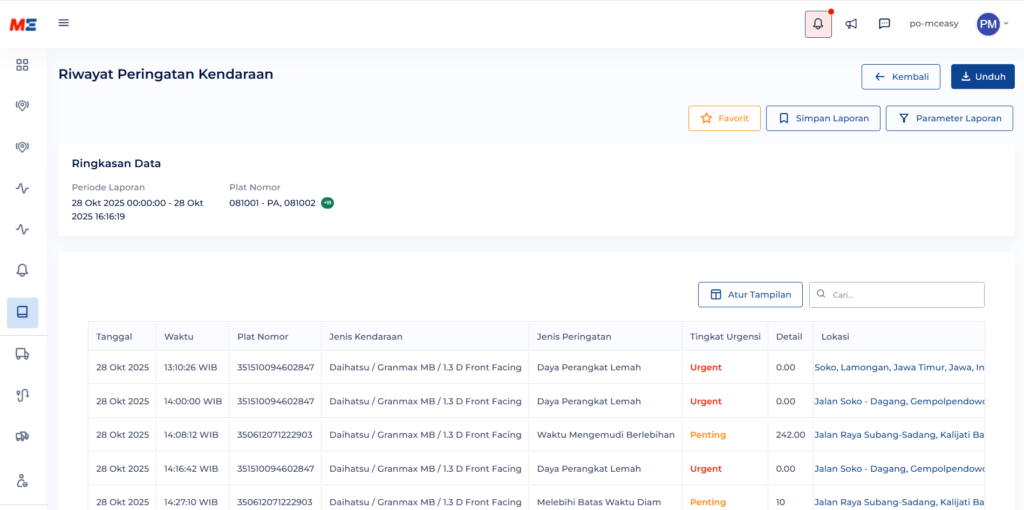This screenshot has width=1024, height=510.
Task: Click the Unduh download button
Action: point(982,77)
